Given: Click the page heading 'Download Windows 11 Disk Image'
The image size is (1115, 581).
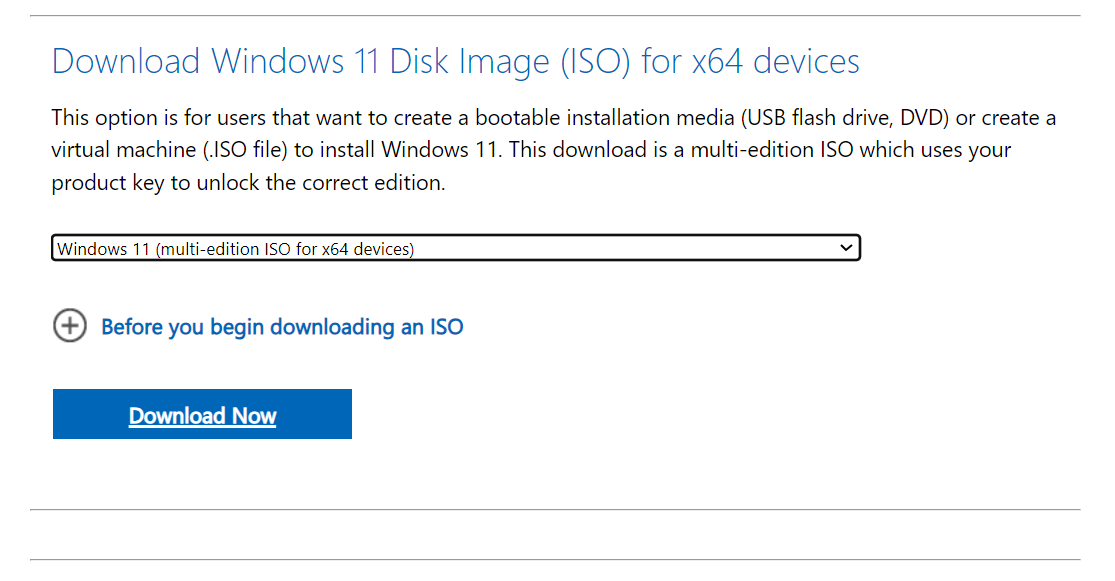Looking at the screenshot, I should (455, 61).
